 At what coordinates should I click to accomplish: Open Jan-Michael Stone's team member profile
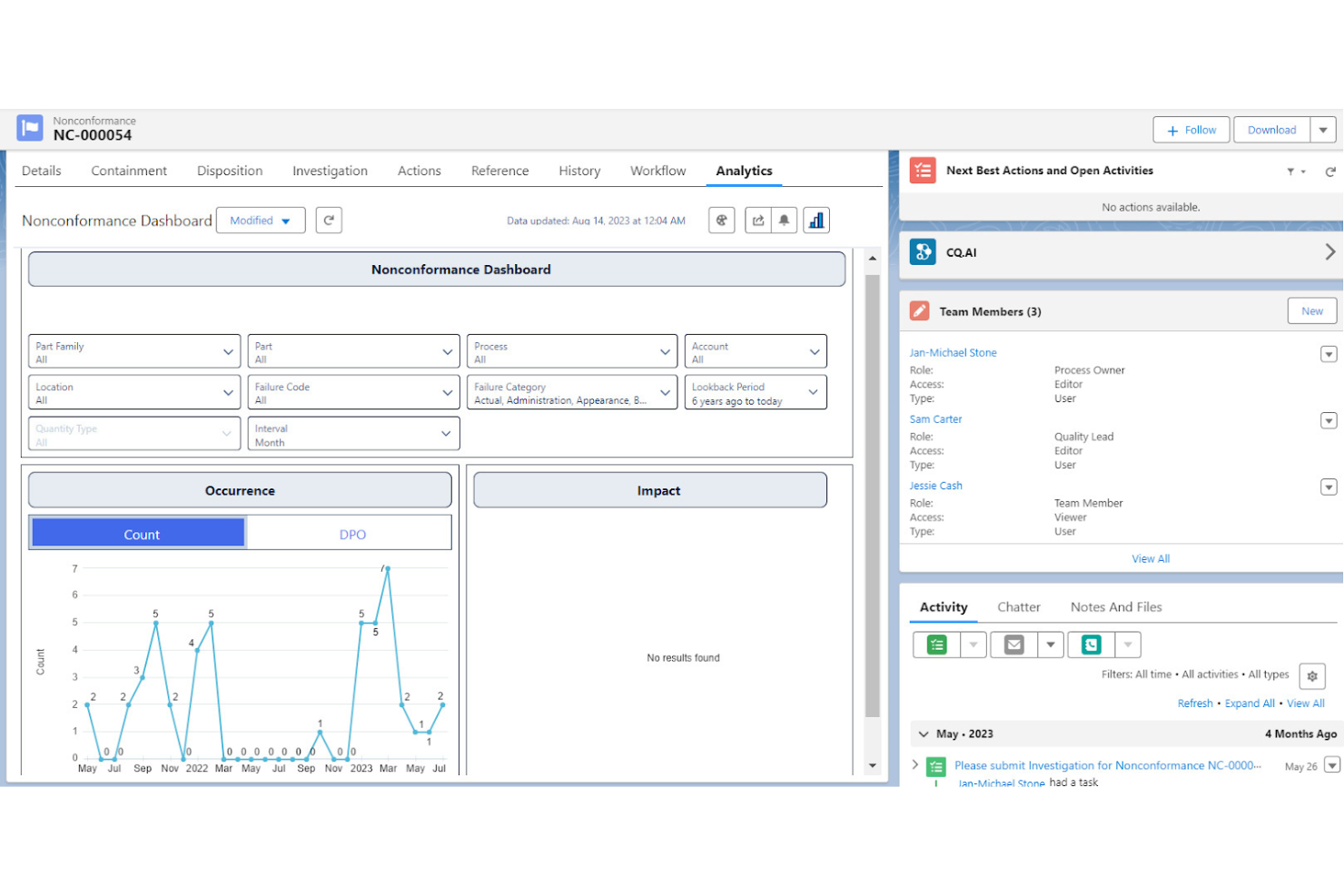[x=953, y=352]
